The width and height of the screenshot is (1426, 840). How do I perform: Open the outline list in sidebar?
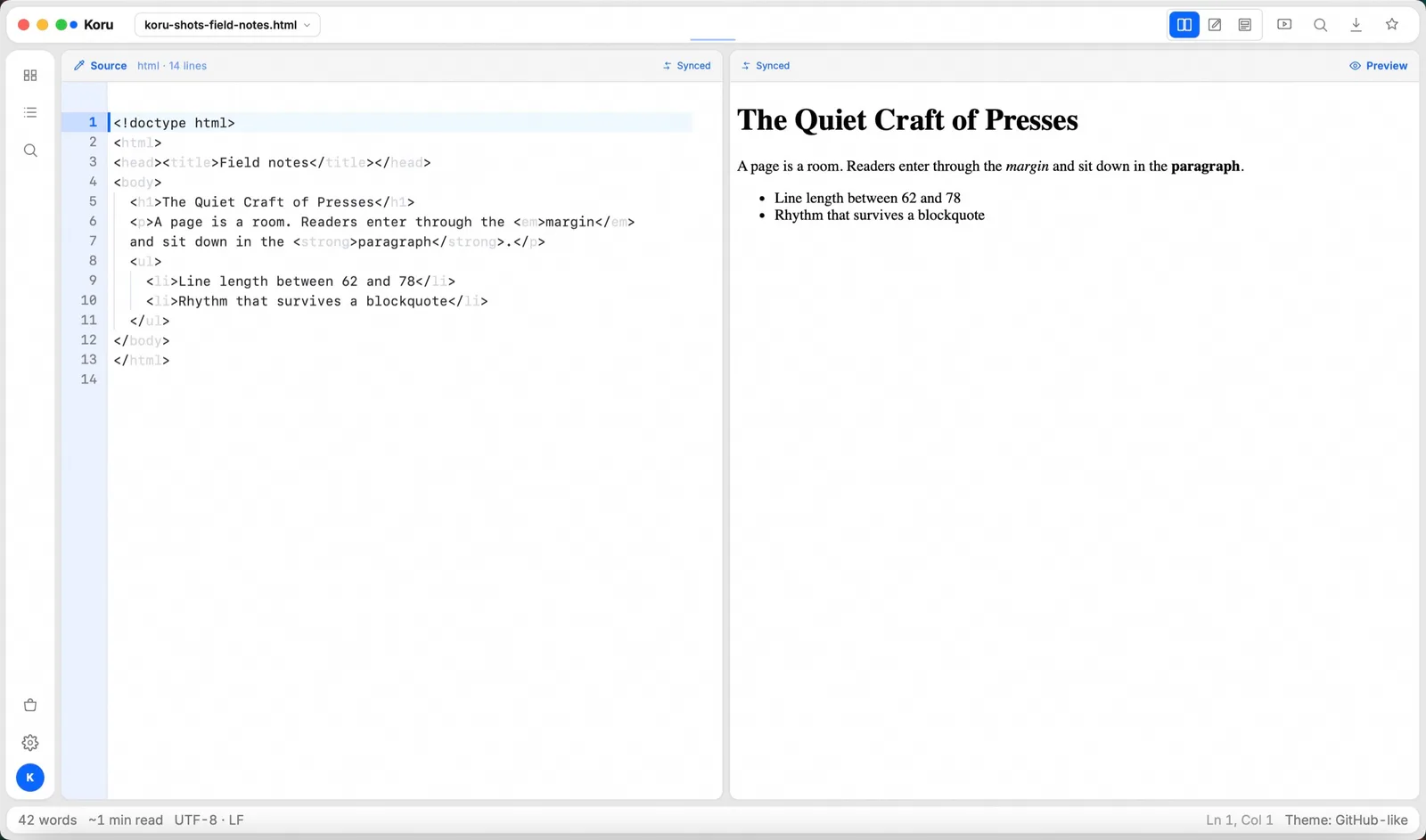pyautogui.click(x=30, y=113)
